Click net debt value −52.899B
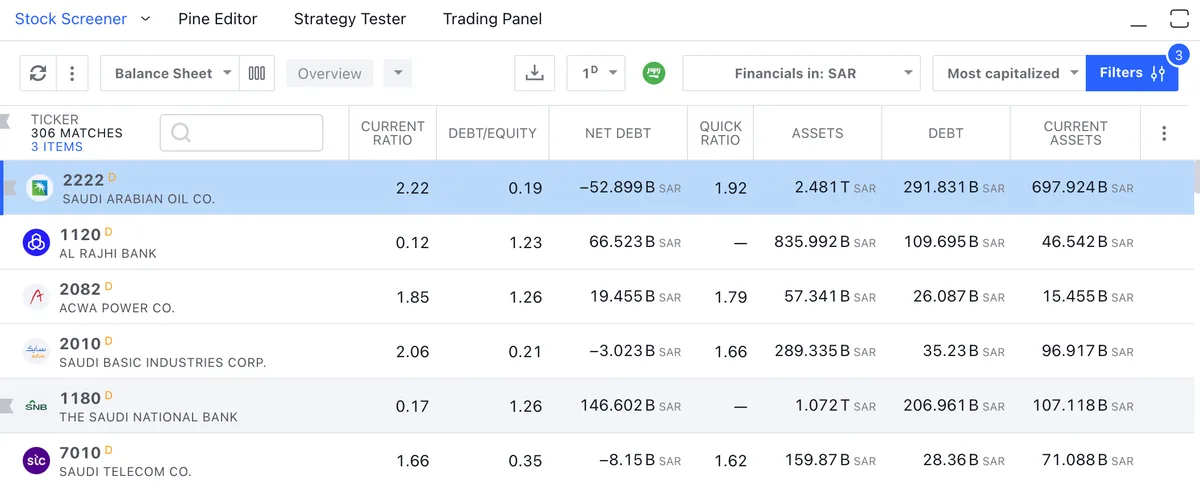Viewport: 1200px width, 486px height. pos(630,188)
